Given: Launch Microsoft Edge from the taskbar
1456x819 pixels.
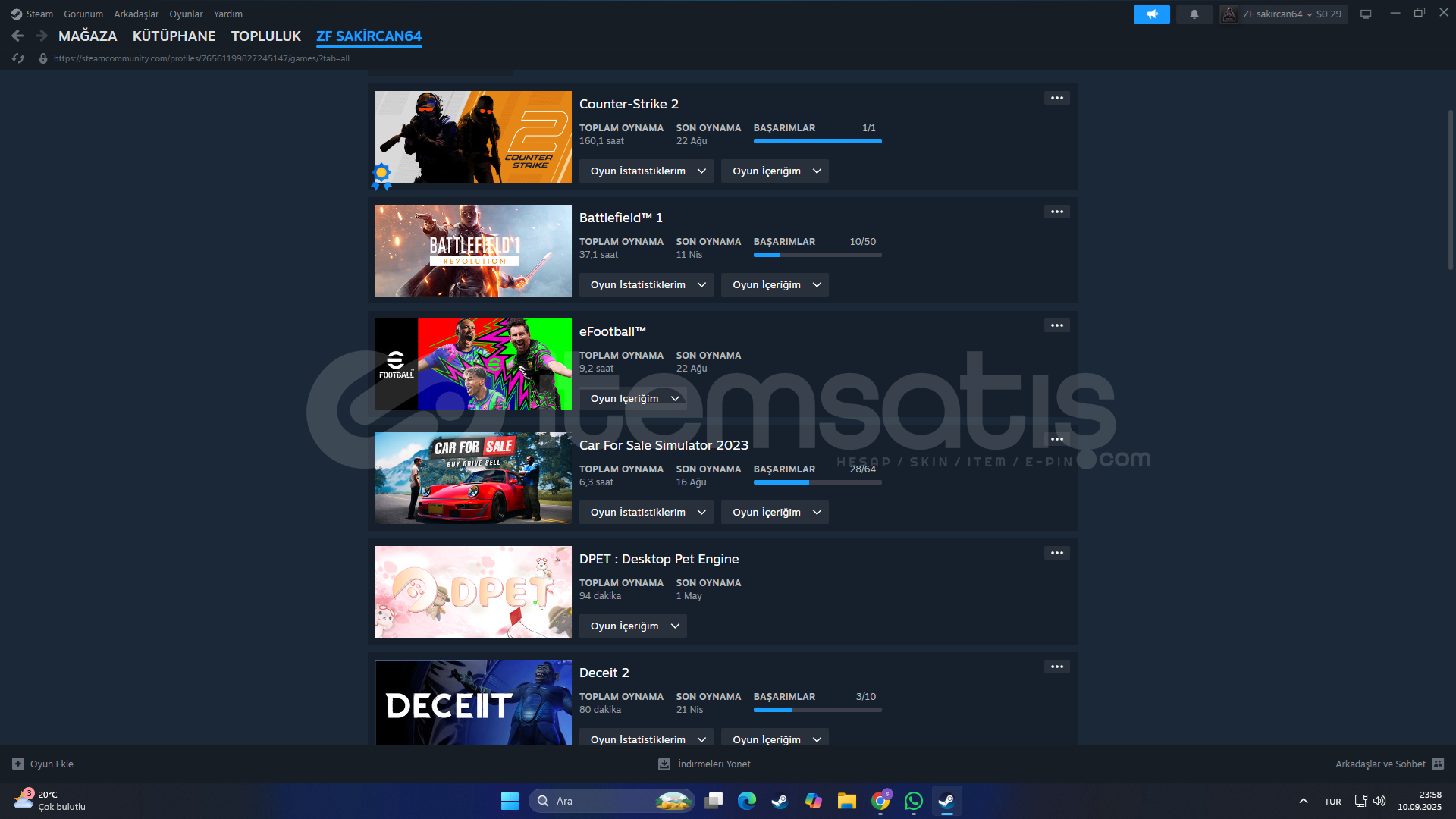Looking at the screenshot, I should click(x=747, y=801).
